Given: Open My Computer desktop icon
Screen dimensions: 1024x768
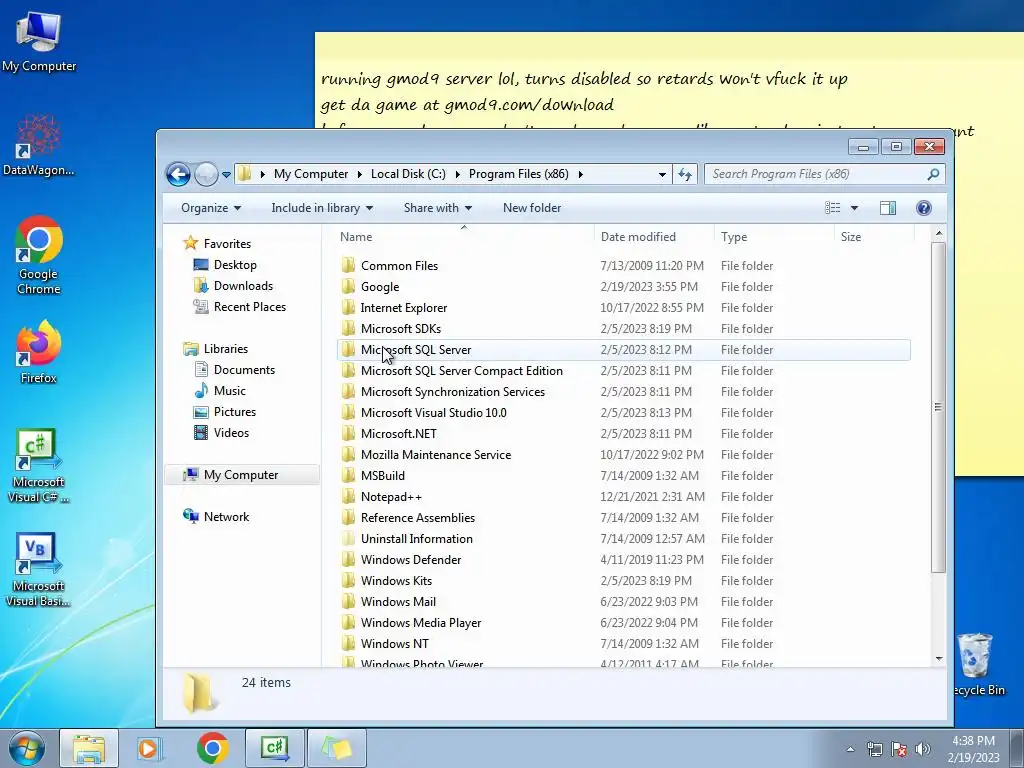Looking at the screenshot, I should point(39,41).
